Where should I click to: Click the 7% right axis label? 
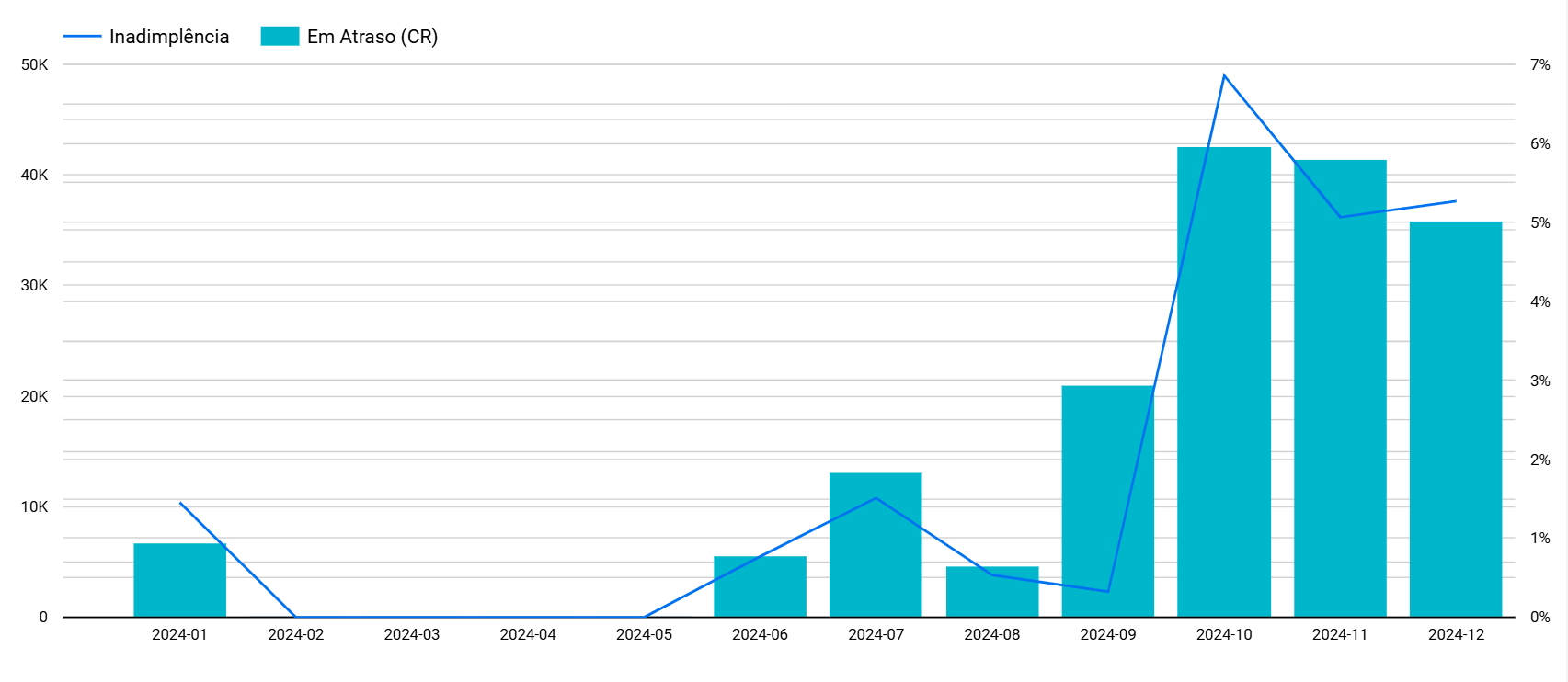coord(1539,64)
